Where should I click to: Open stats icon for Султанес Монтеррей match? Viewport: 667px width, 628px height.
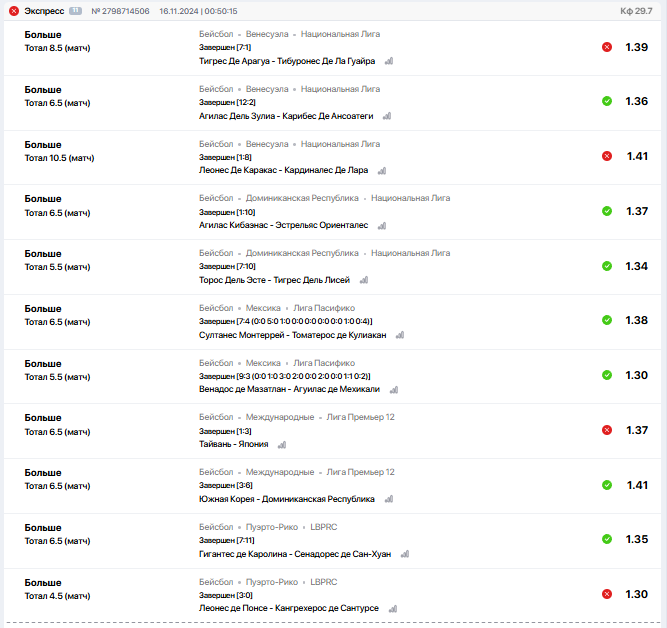pos(400,335)
